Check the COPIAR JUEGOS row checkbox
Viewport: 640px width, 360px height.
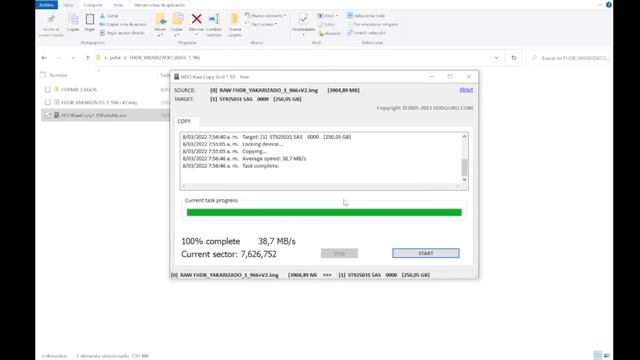coord(48,89)
